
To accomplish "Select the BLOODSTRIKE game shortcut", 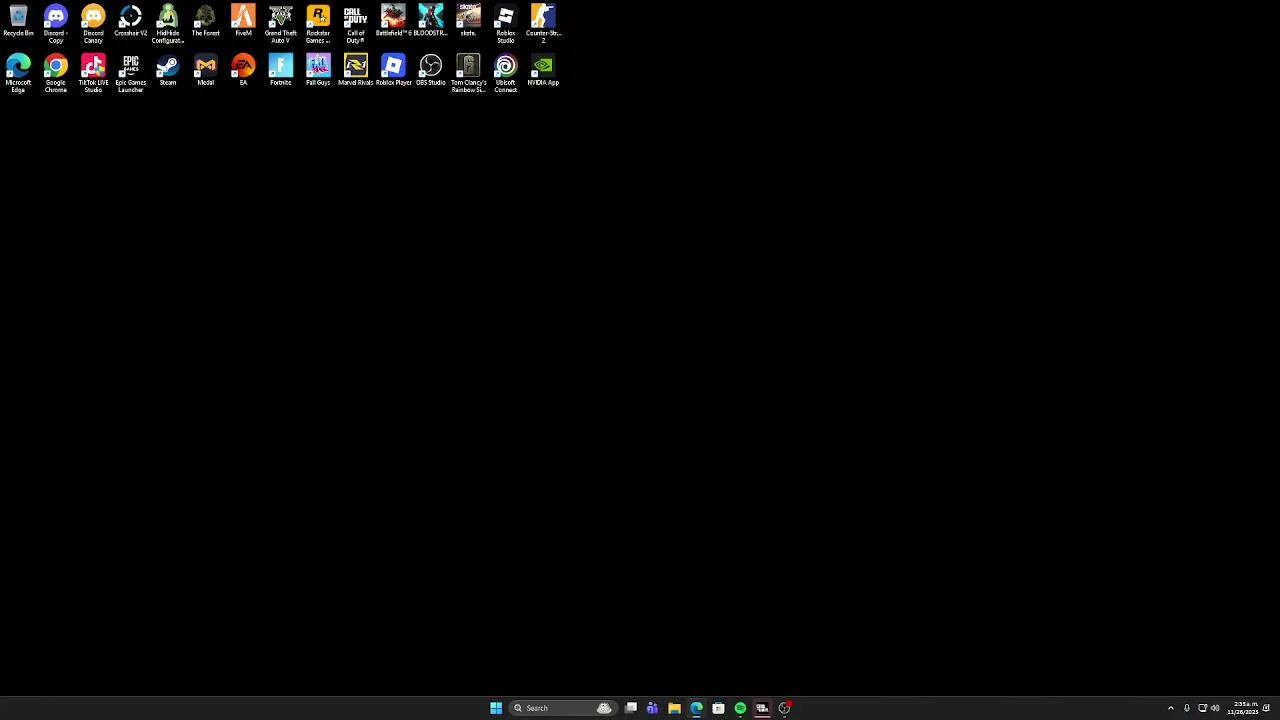I will [431, 22].
